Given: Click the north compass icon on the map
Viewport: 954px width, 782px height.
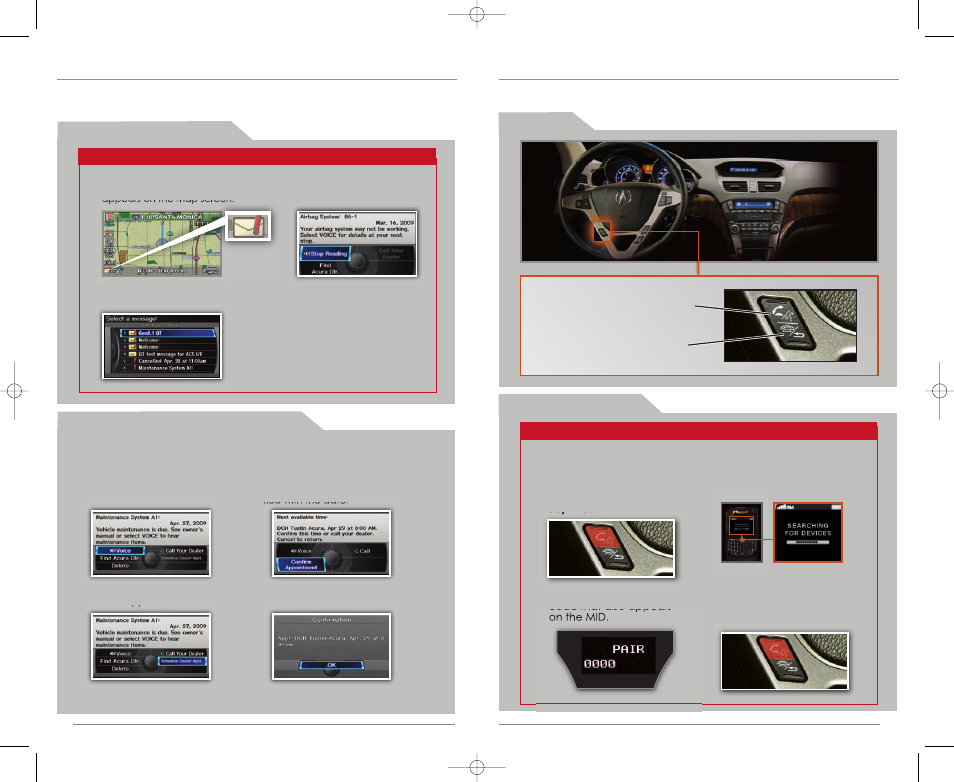Looking at the screenshot, I should 109,217.
